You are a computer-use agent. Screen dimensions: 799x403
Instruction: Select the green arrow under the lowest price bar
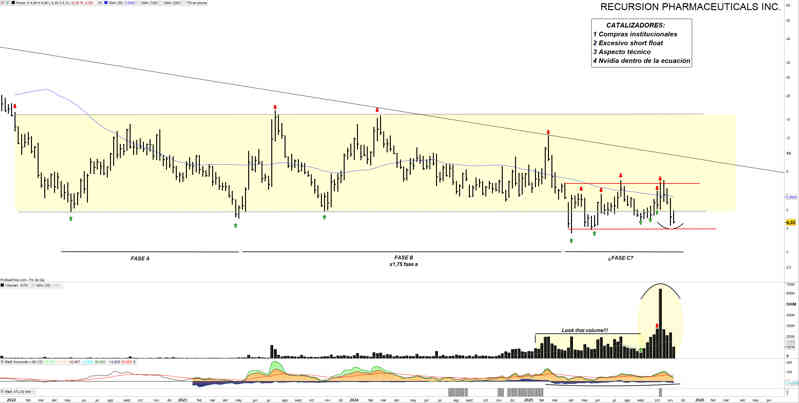point(571,240)
